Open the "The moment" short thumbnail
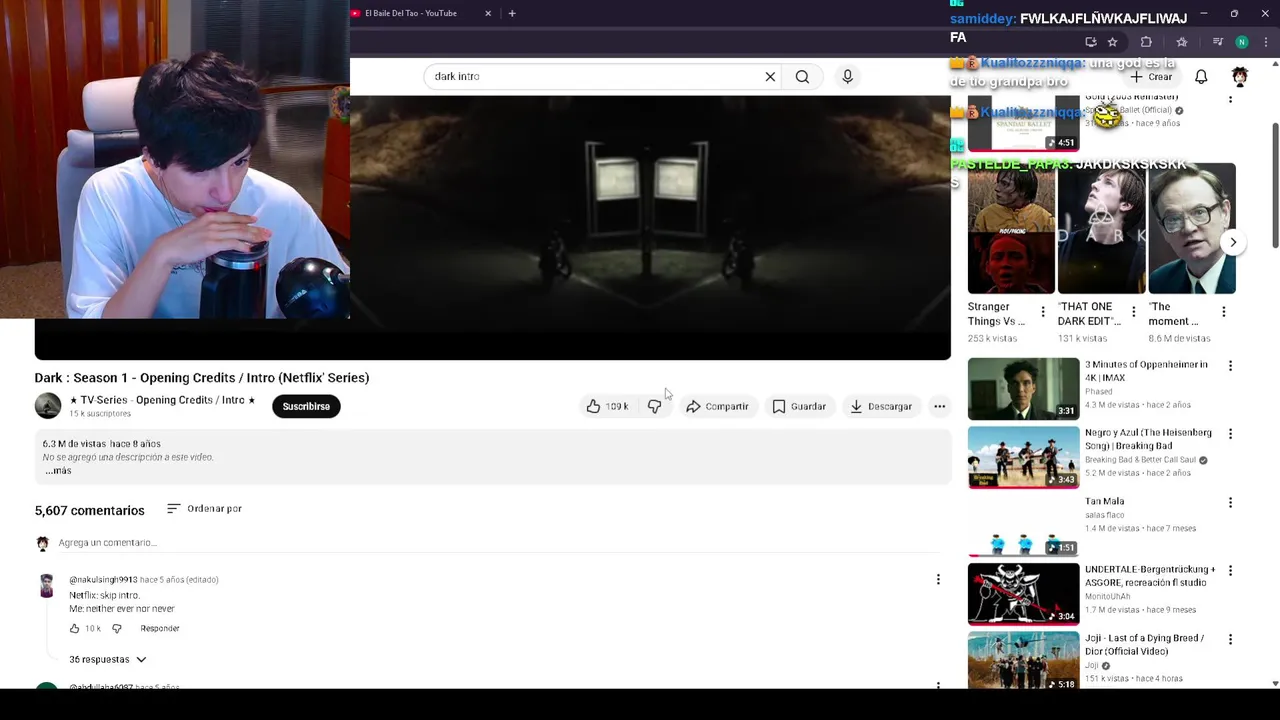1280x720 pixels. [1192, 229]
